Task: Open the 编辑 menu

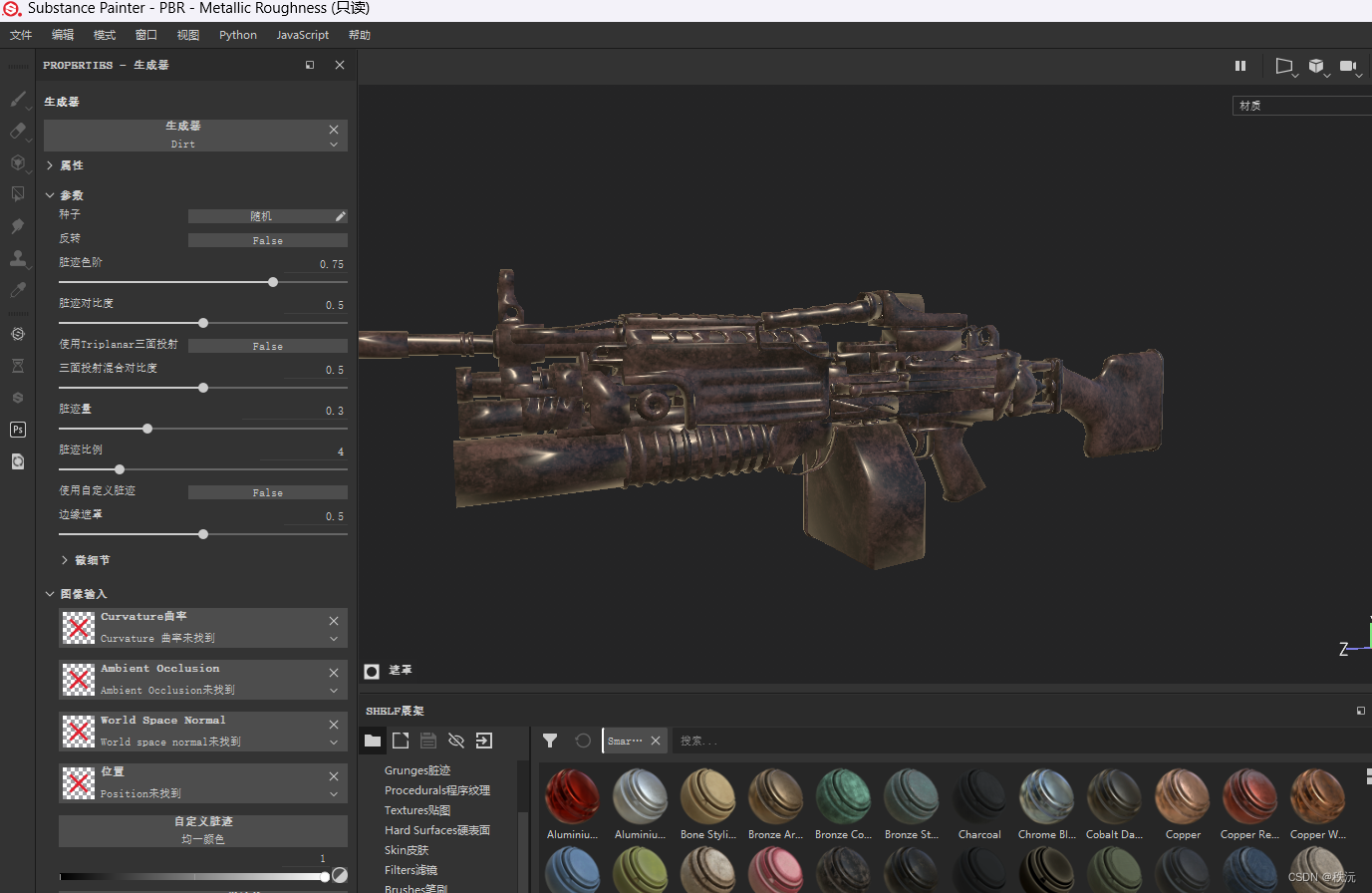Action: click(x=63, y=35)
